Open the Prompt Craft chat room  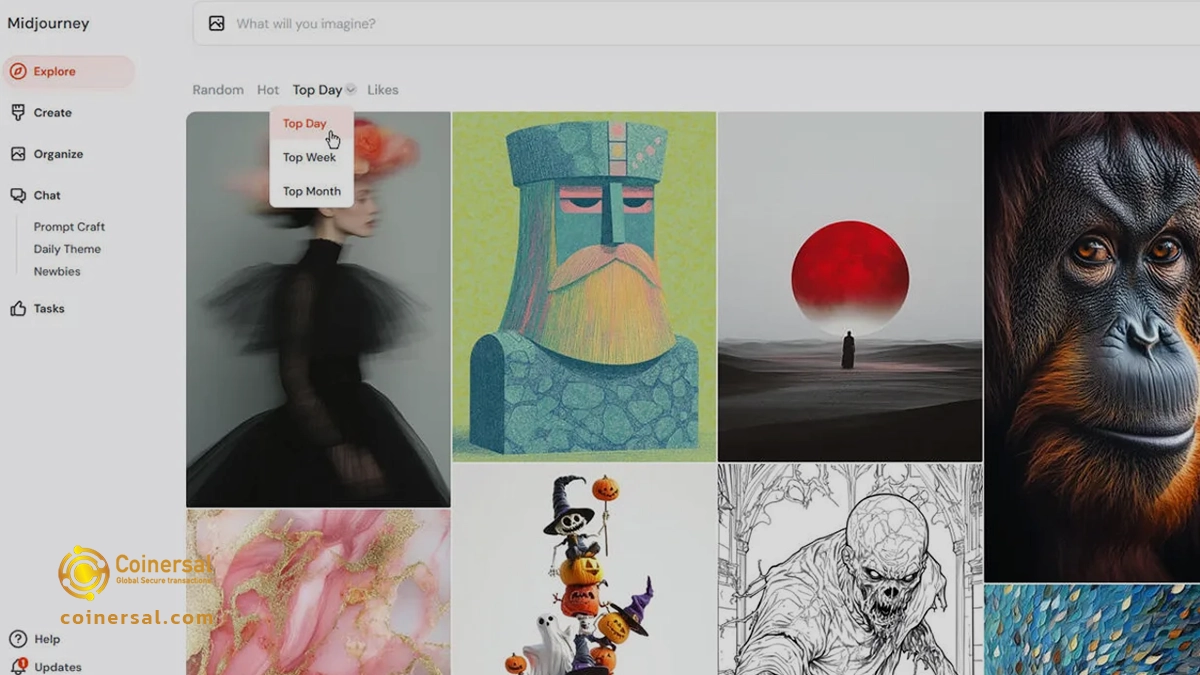69,227
